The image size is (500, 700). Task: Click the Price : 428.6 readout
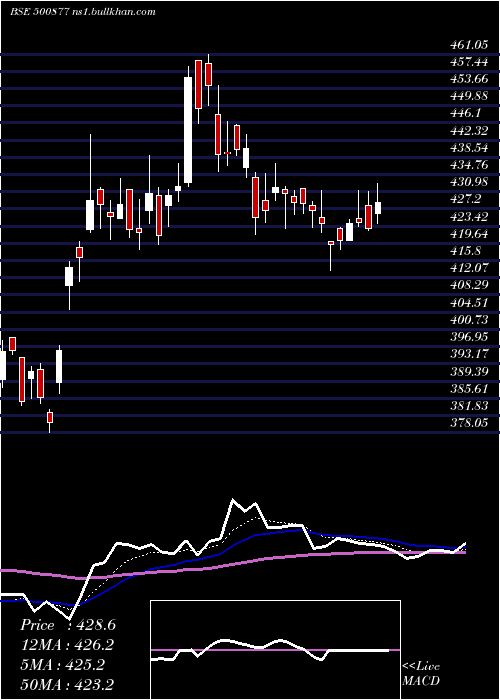[68, 625]
